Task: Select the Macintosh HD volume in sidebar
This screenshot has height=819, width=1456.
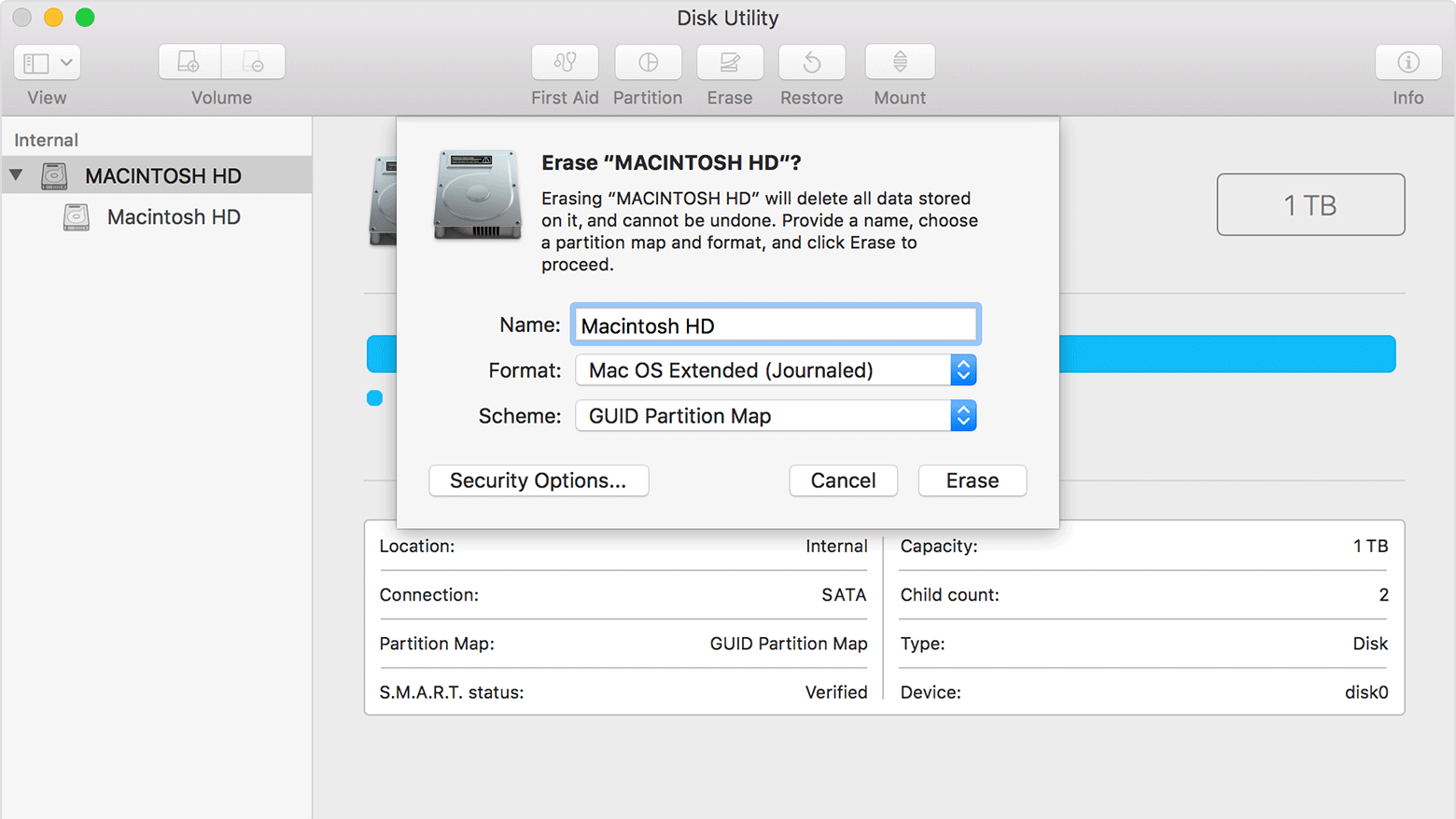Action: click(x=174, y=216)
